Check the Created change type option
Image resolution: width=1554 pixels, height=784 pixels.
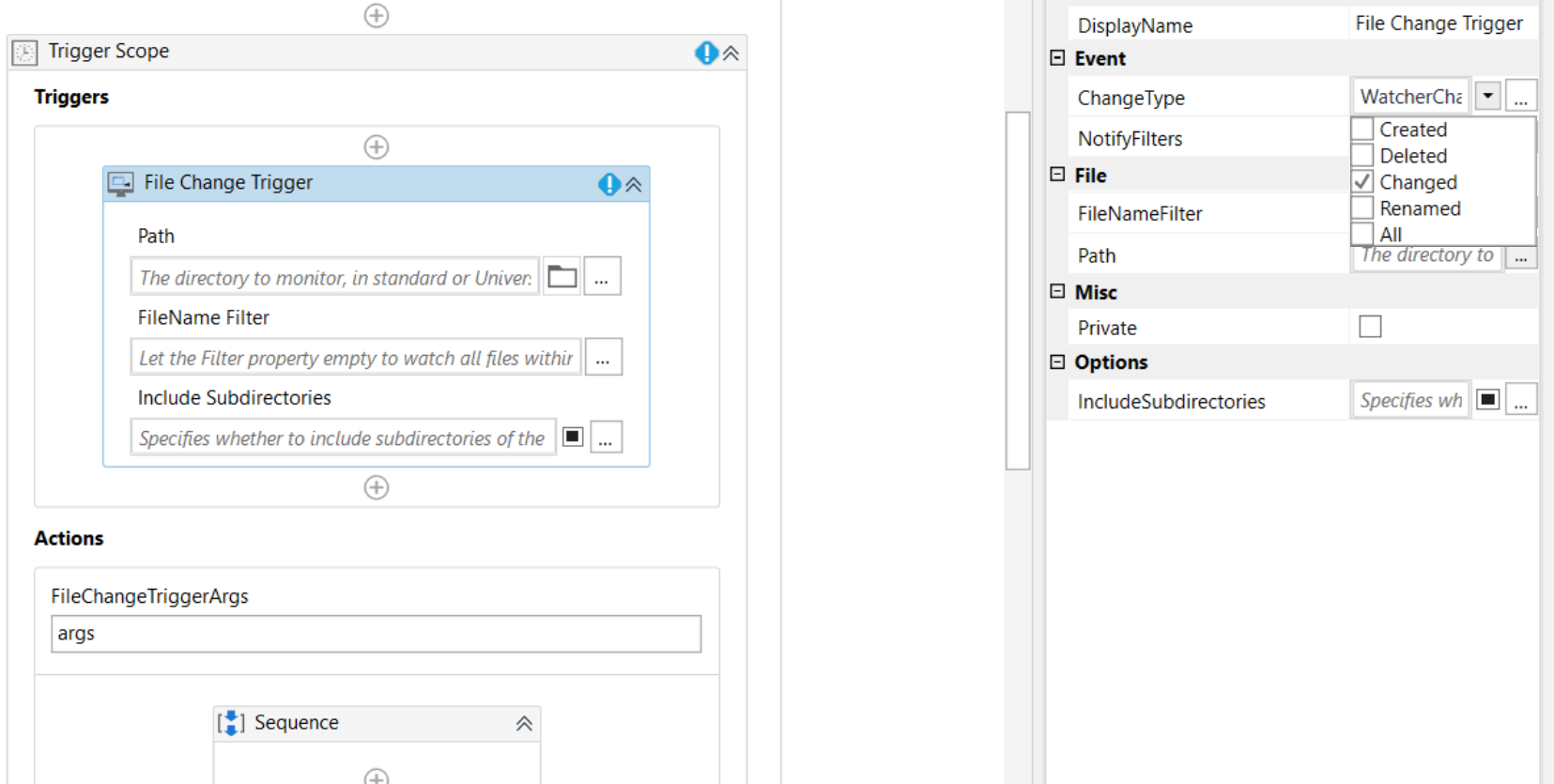pos(1363,130)
